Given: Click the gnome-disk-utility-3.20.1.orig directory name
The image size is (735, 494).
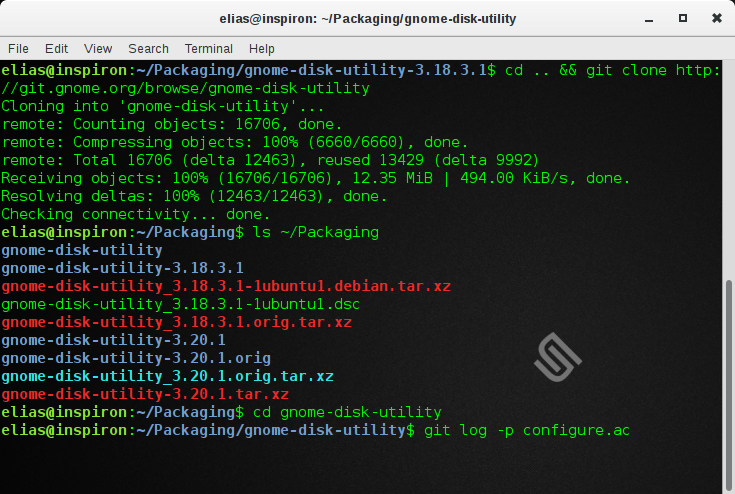Looking at the screenshot, I should 135,358.
